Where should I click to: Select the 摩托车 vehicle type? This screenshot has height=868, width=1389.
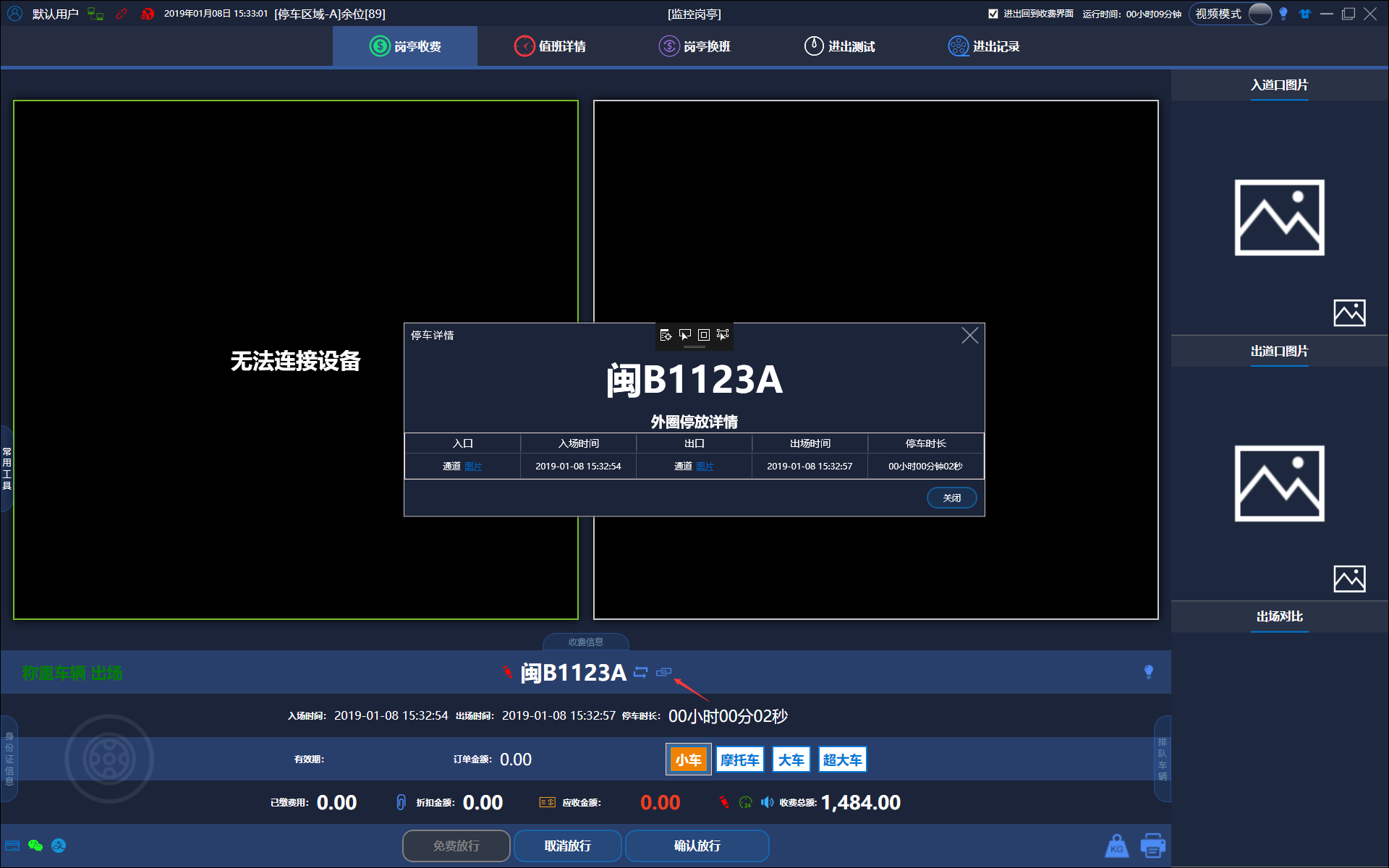coord(739,759)
